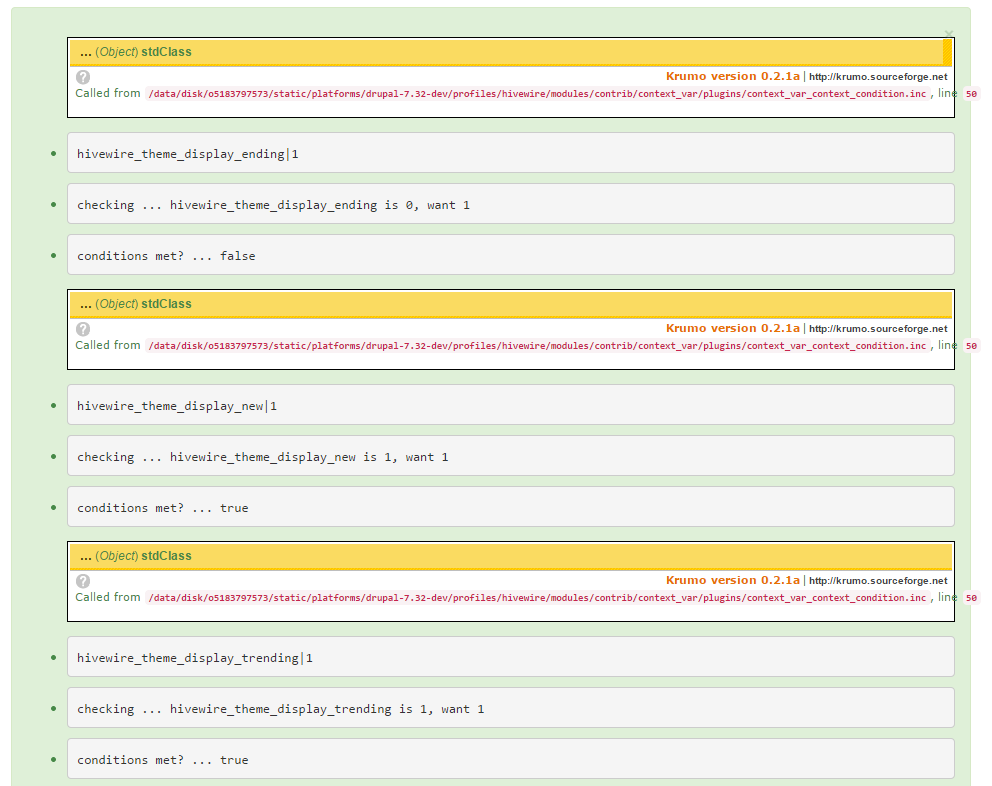Select the conditions met? ... false row
992x786 pixels.
tap(165, 255)
